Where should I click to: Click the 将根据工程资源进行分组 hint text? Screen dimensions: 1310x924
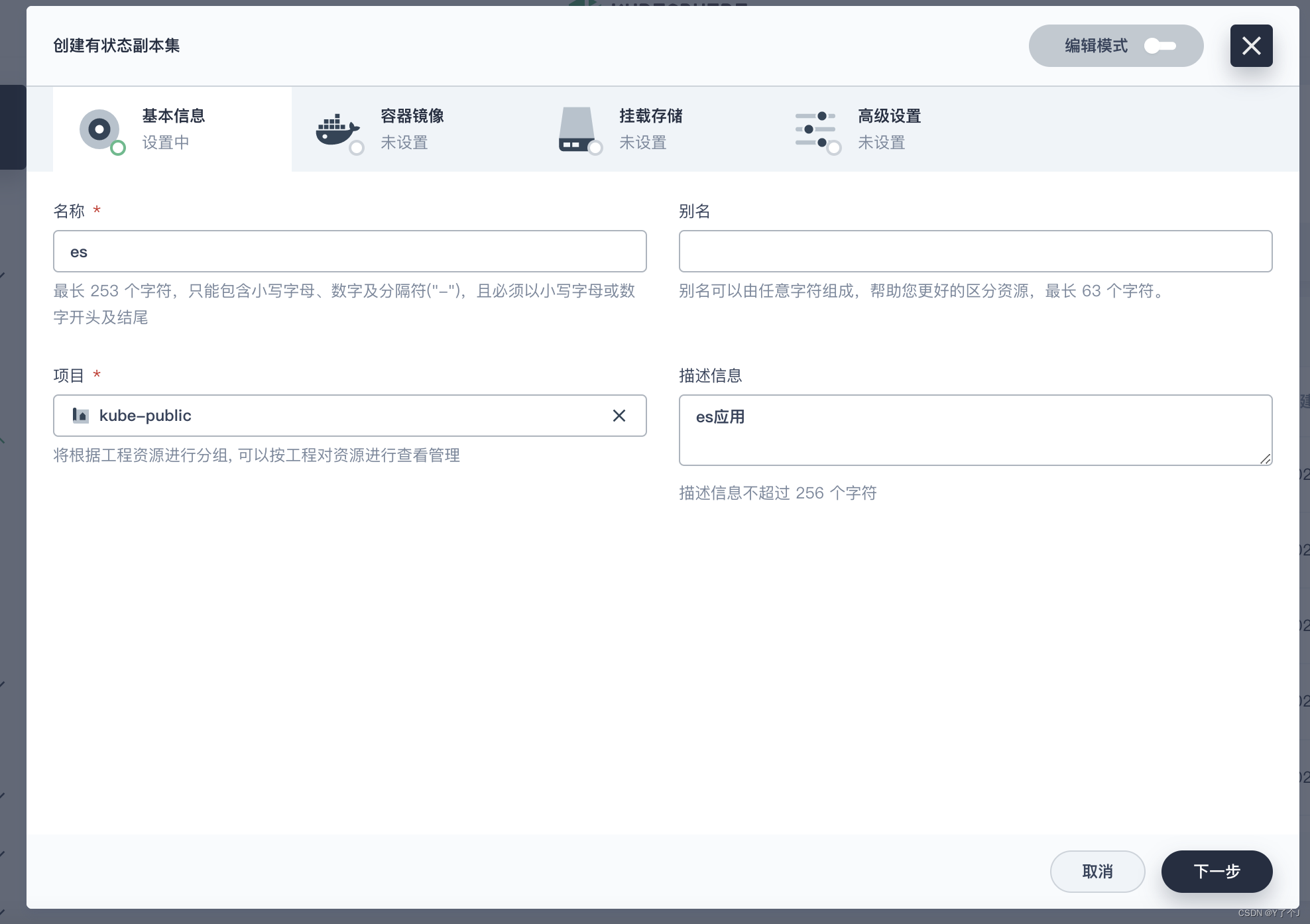click(257, 455)
